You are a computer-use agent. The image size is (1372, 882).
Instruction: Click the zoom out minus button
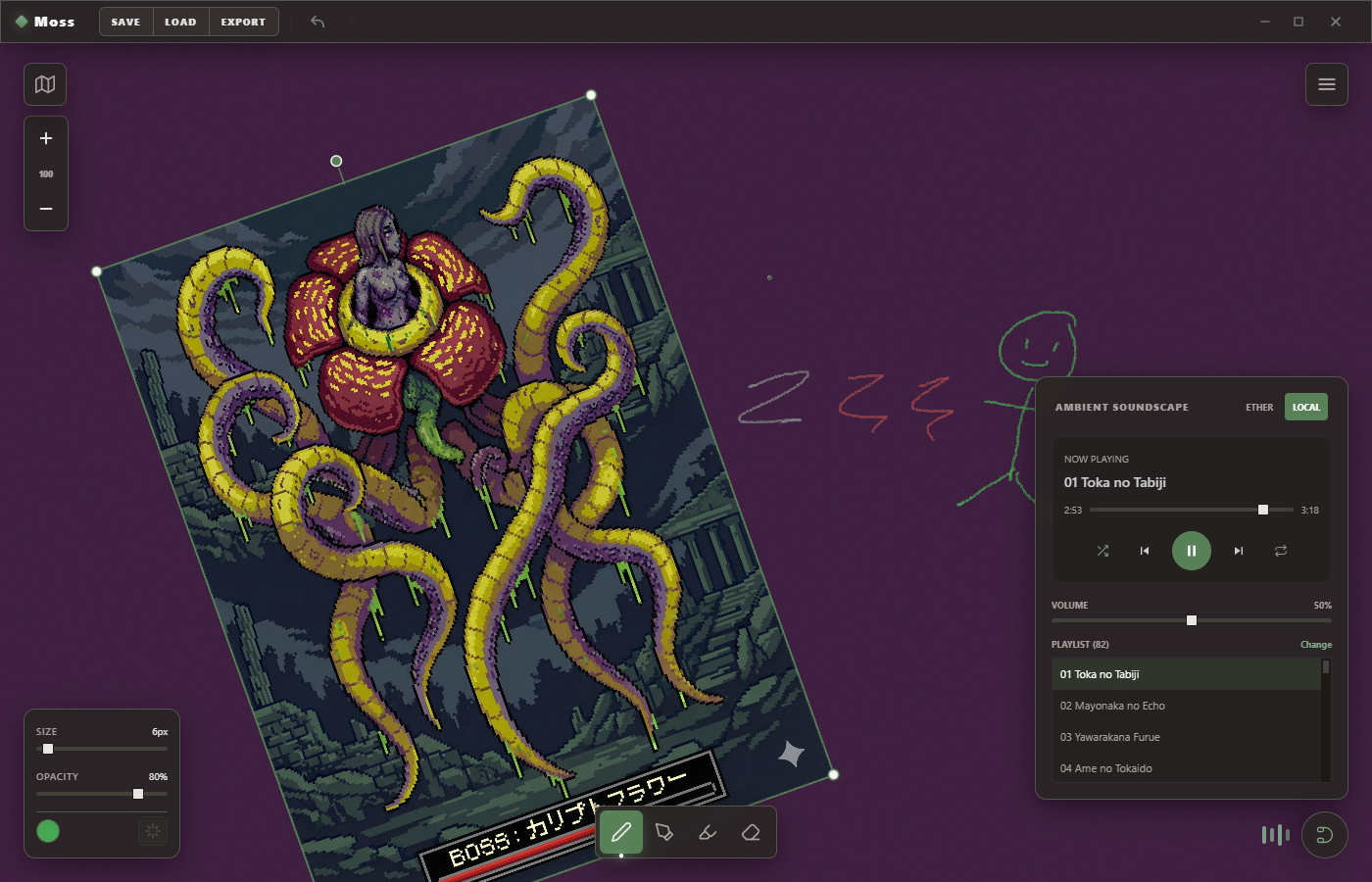pyautogui.click(x=46, y=209)
